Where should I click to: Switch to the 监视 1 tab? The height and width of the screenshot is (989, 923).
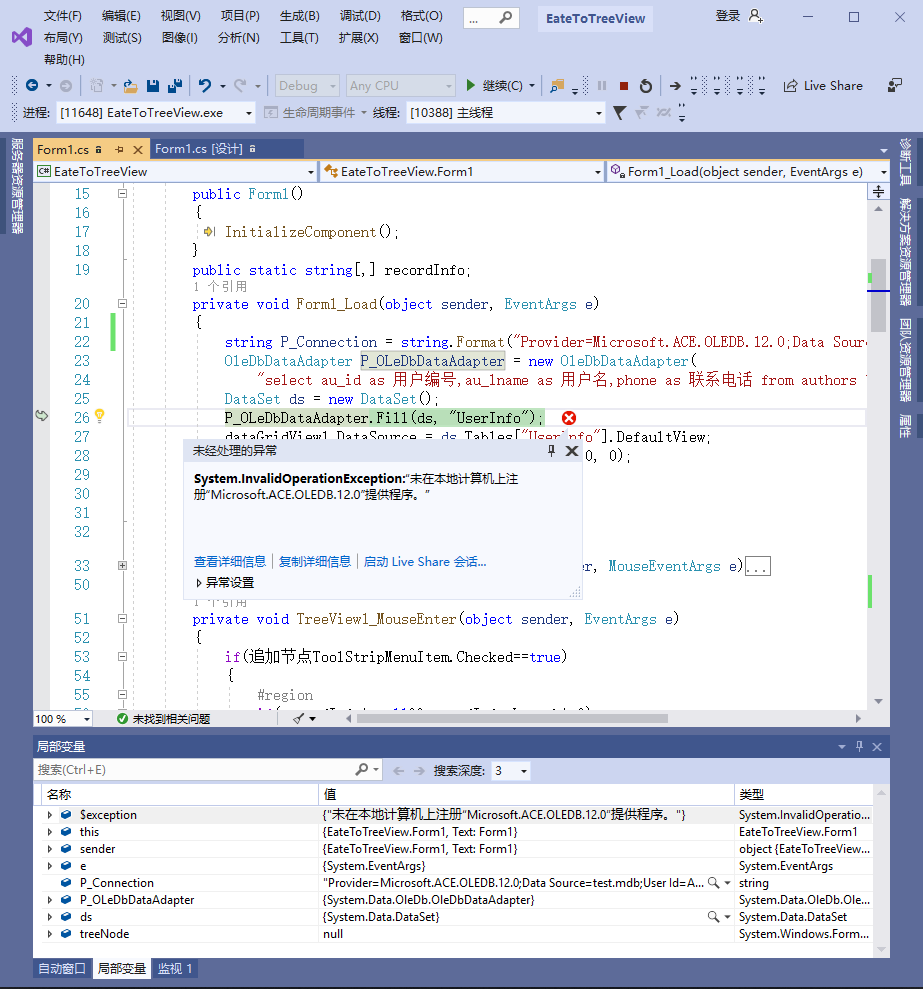(174, 969)
